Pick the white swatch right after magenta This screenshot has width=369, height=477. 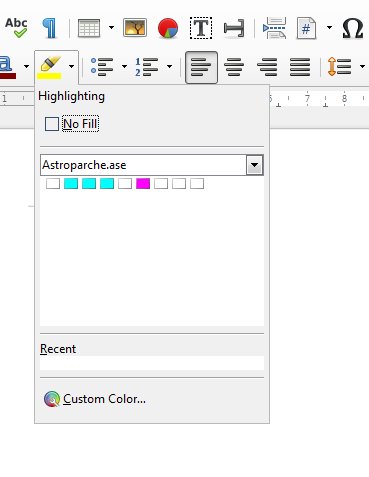point(161,184)
